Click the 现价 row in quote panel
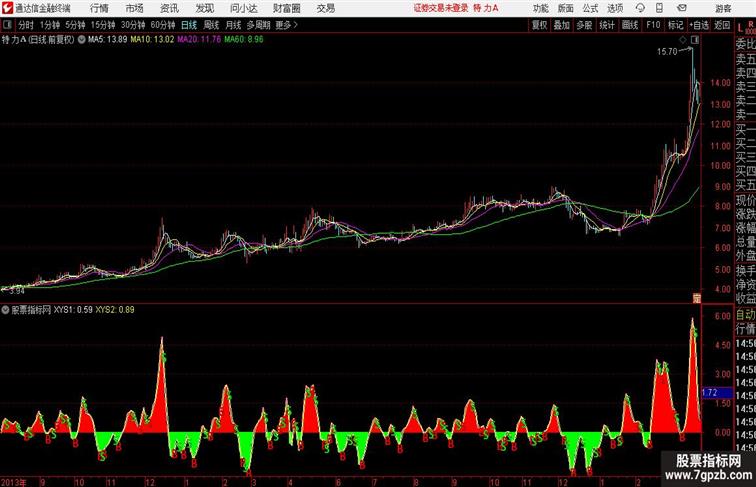 point(745,201)
